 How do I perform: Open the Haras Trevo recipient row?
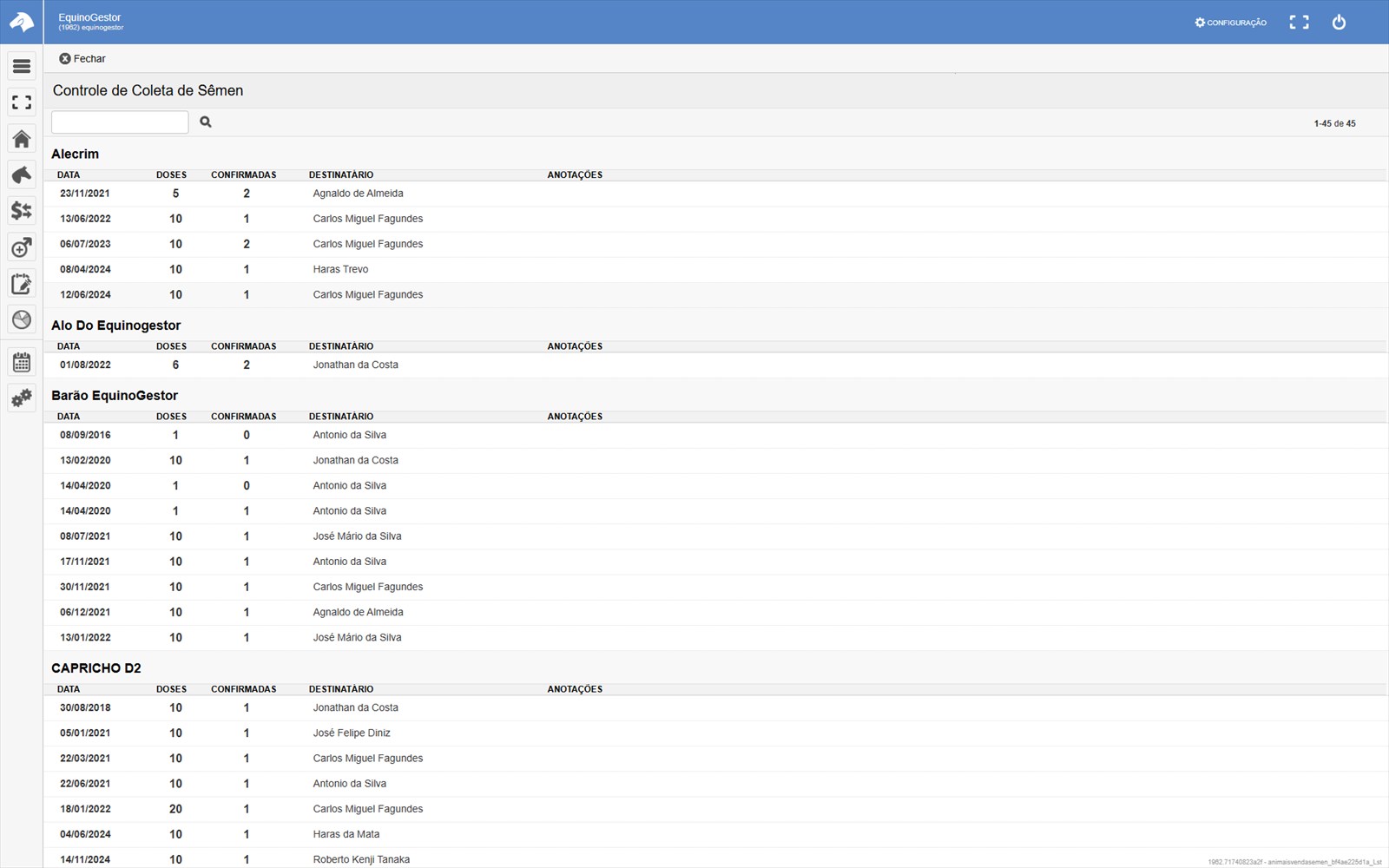click(x=715, y=269)
